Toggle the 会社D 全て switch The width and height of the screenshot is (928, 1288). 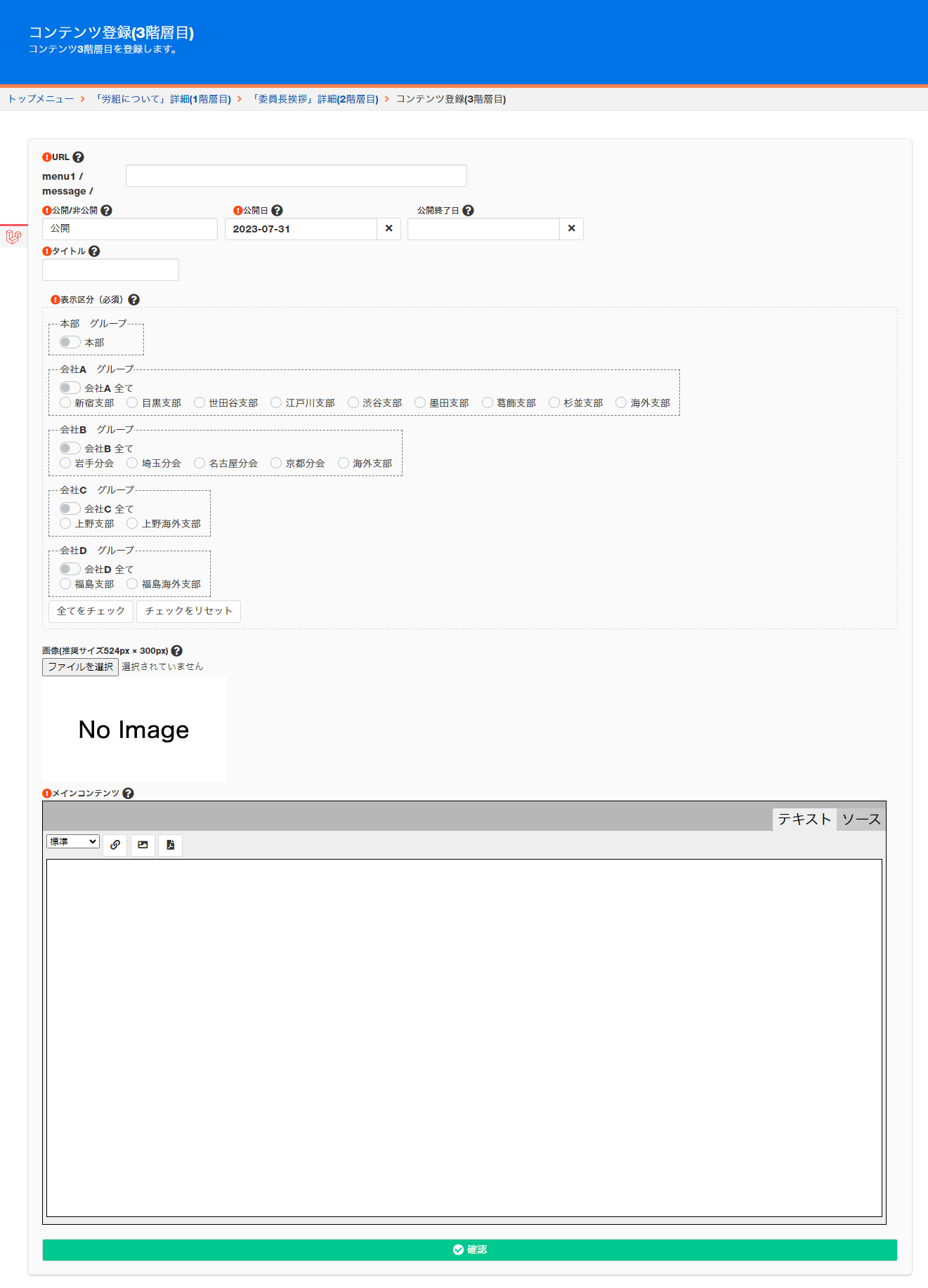(70, 569)
